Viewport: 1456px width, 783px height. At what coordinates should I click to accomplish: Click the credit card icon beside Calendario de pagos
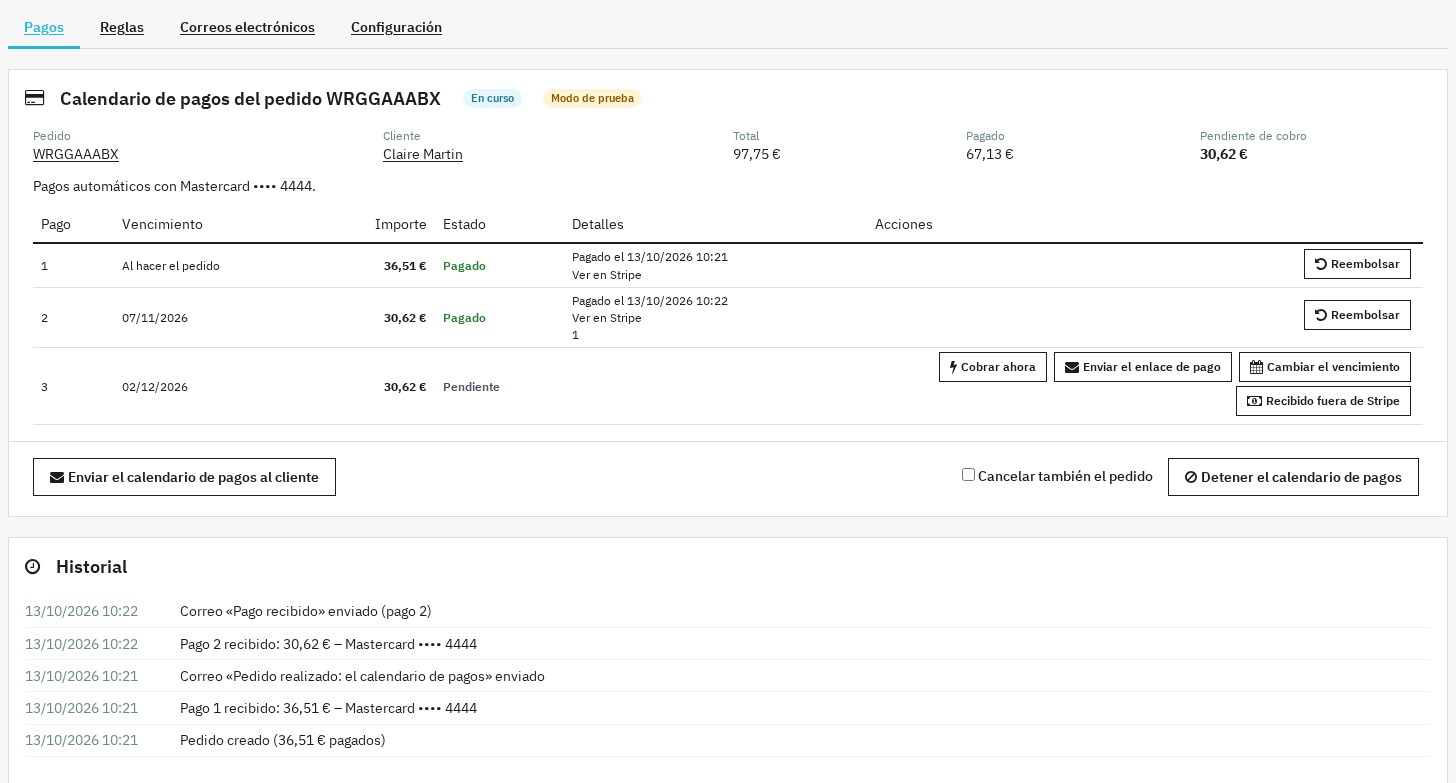pos(35,98)
